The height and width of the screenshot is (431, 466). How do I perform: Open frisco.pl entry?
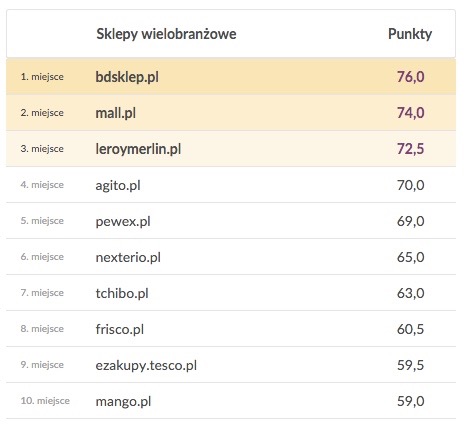pyautogui.click(x=120, y=329)
